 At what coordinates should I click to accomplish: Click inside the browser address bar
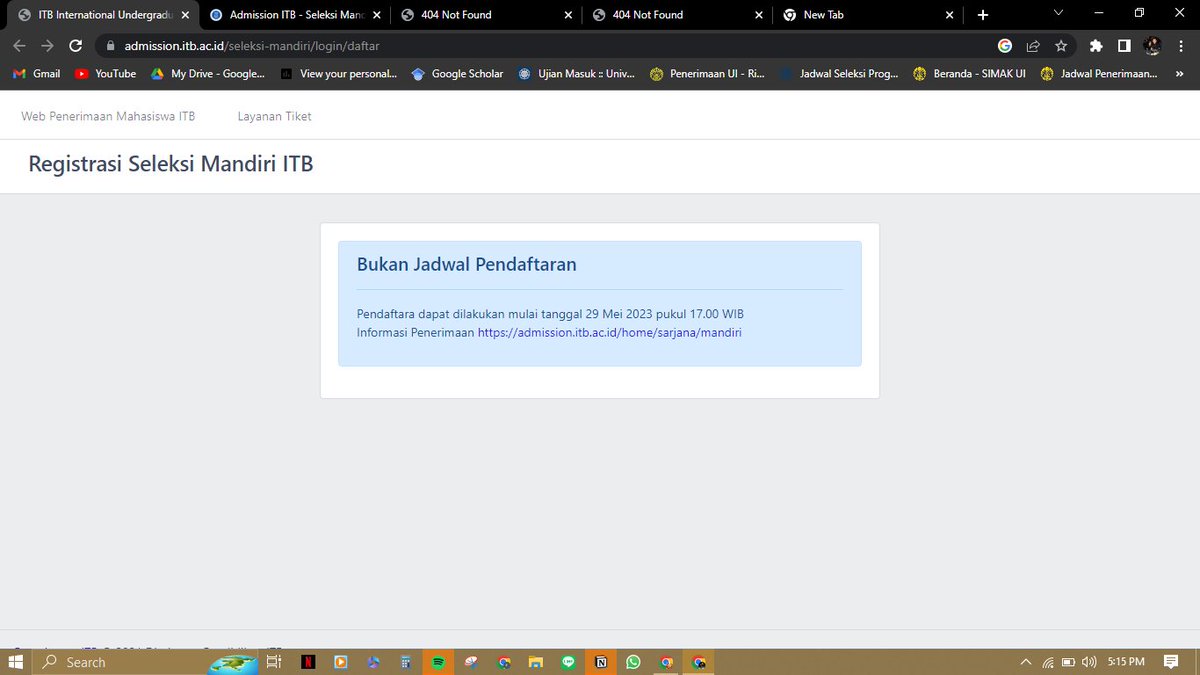tap(300, 45)
